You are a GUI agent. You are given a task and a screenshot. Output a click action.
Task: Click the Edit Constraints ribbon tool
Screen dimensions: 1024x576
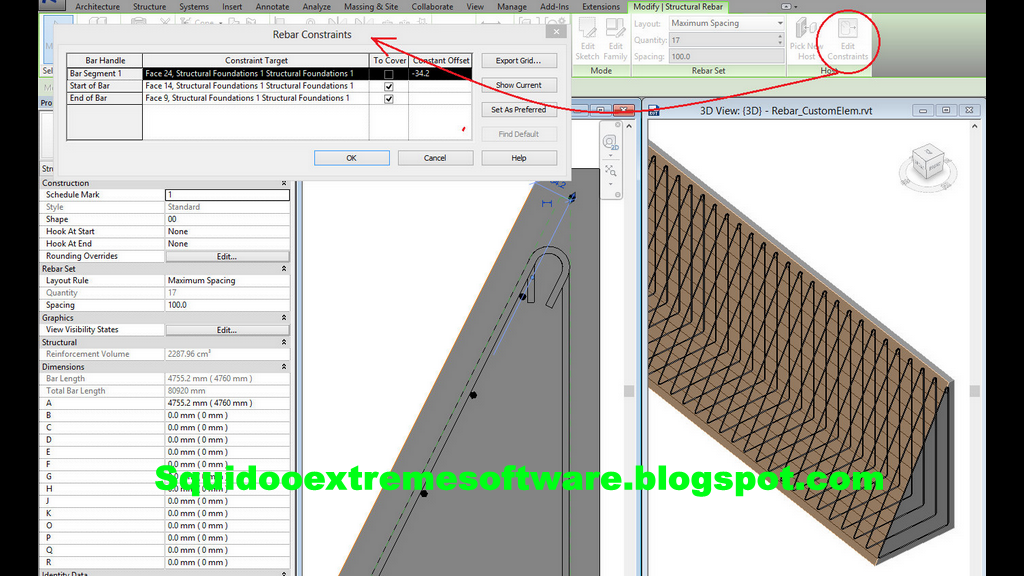pos(848,39)
